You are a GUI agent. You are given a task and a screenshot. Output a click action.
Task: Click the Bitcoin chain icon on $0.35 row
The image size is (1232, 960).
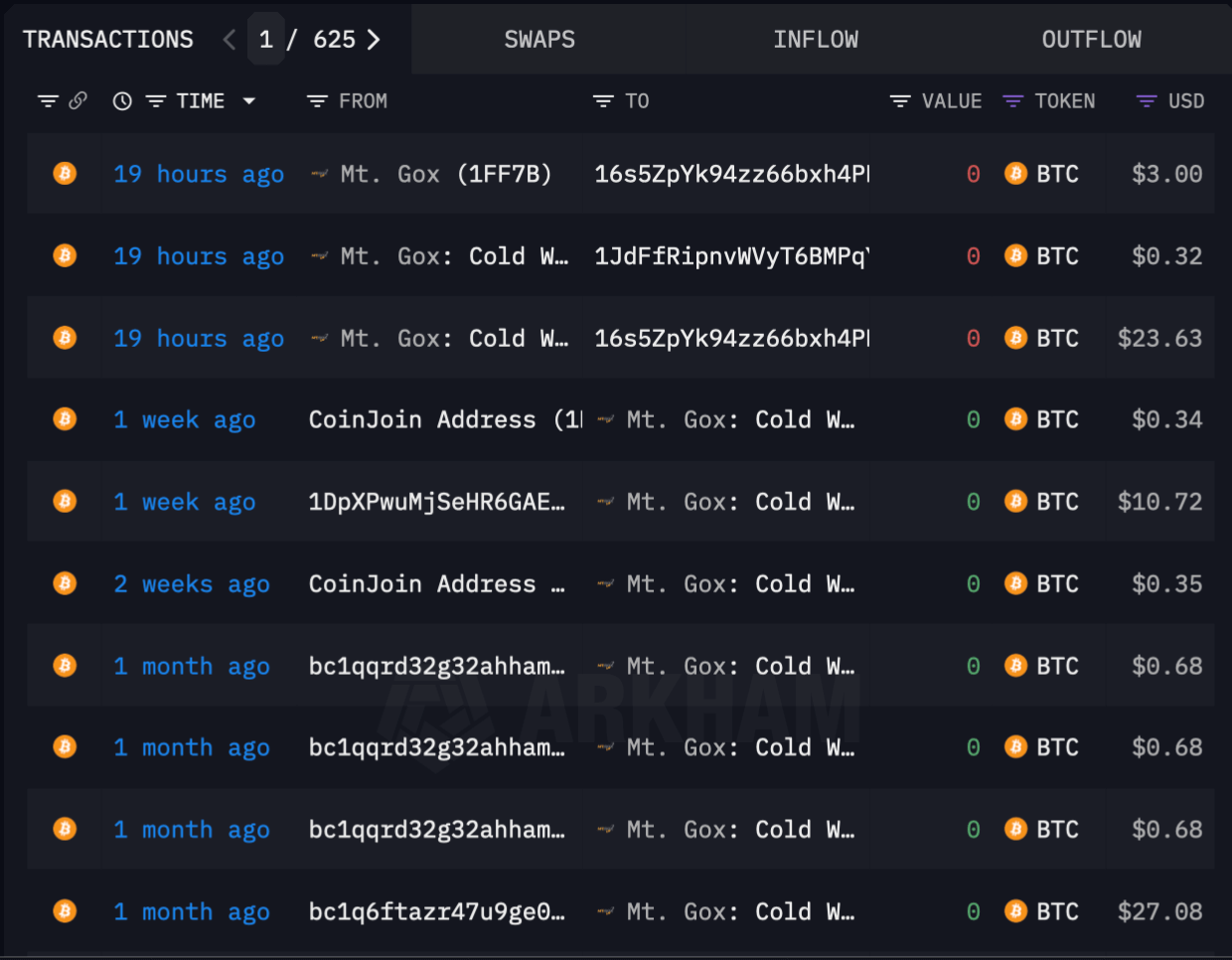point(65,583)
